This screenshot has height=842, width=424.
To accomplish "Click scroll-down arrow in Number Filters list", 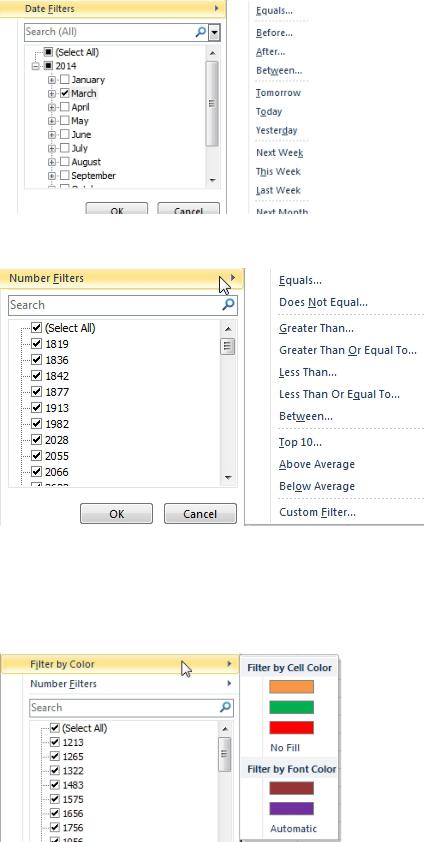I will coord(228,477).
